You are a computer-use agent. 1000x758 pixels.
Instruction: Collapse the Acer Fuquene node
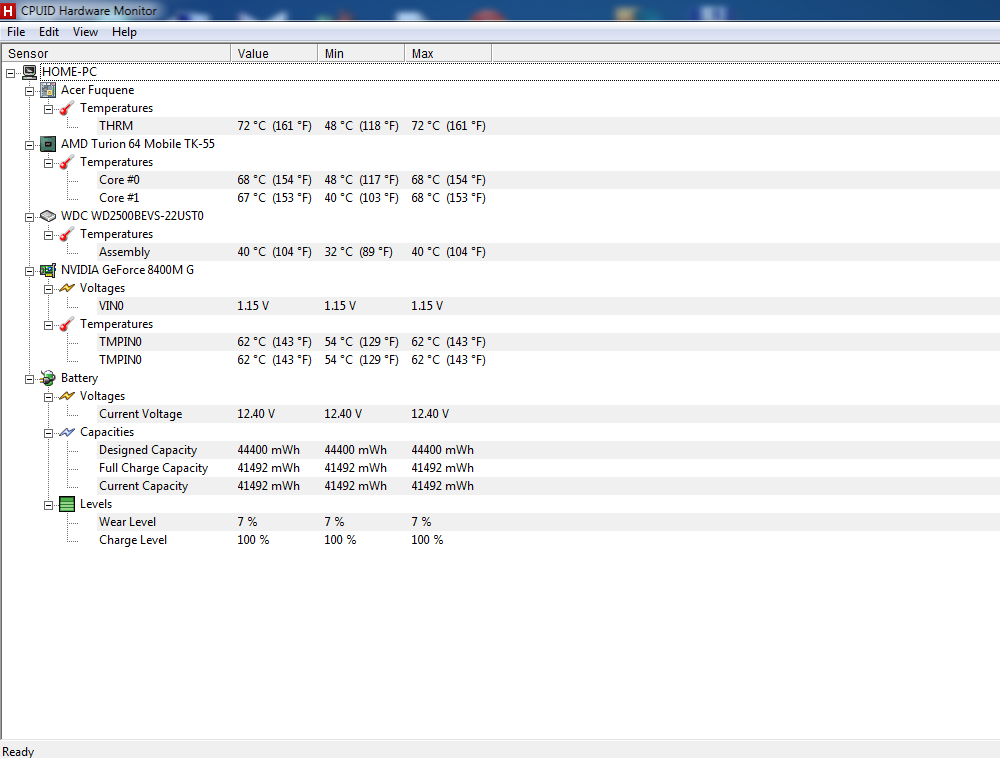pyautogui.click(x=29, y=91)
